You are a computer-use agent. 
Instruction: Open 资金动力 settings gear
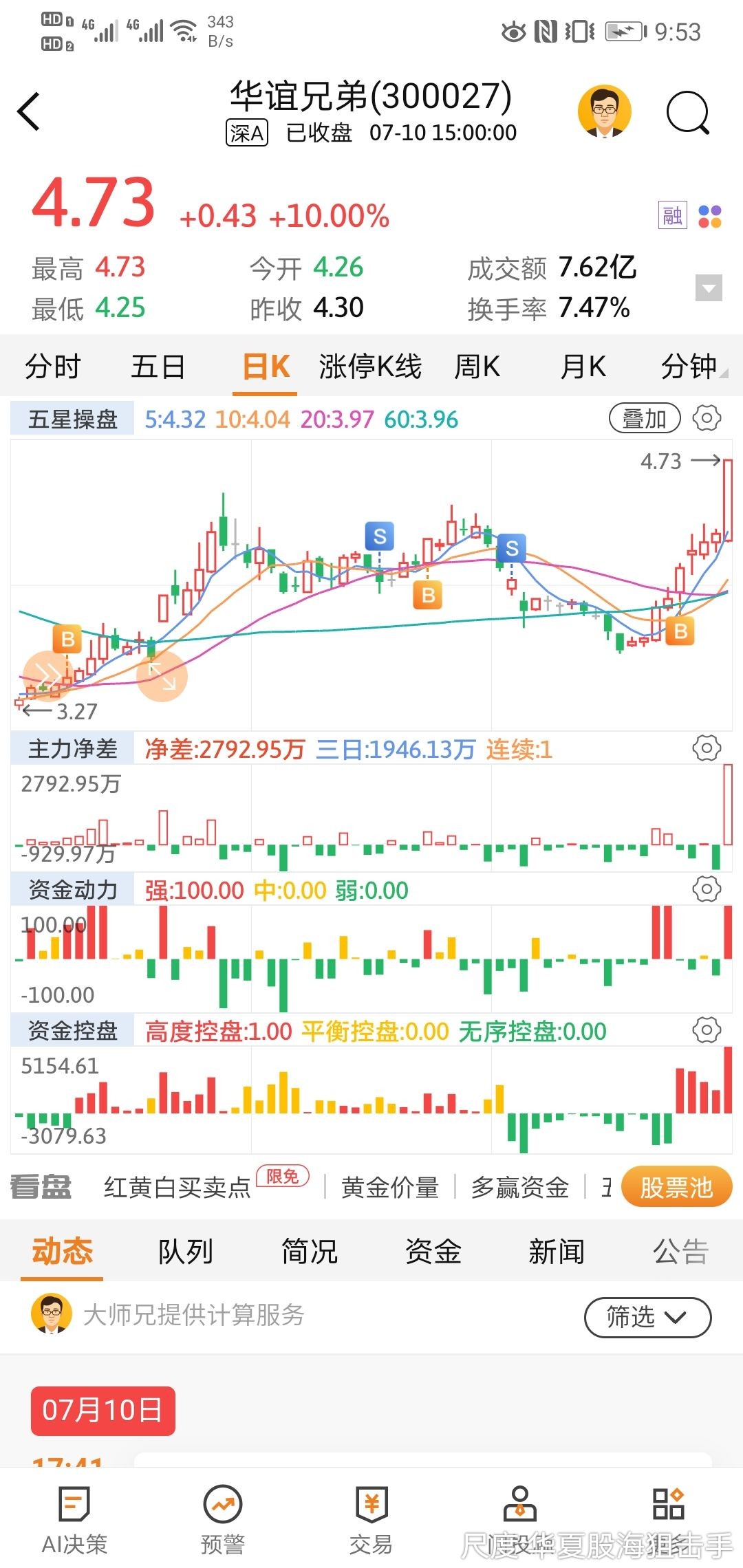tap(707, 889)
